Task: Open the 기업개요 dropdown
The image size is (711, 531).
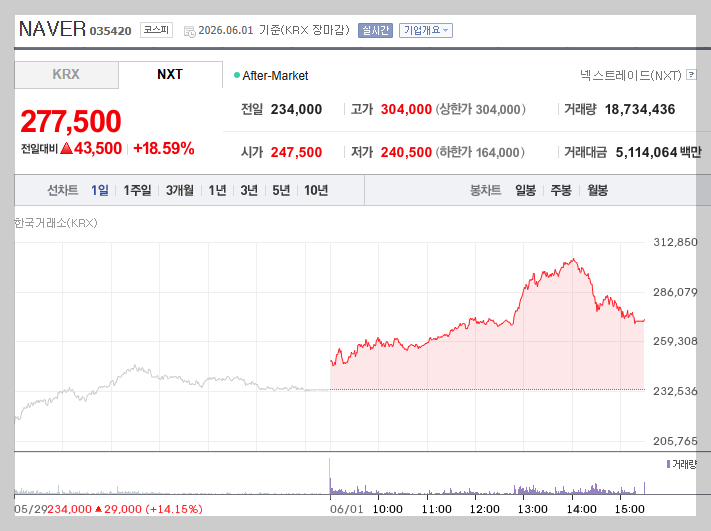Action: pos(426,30)
